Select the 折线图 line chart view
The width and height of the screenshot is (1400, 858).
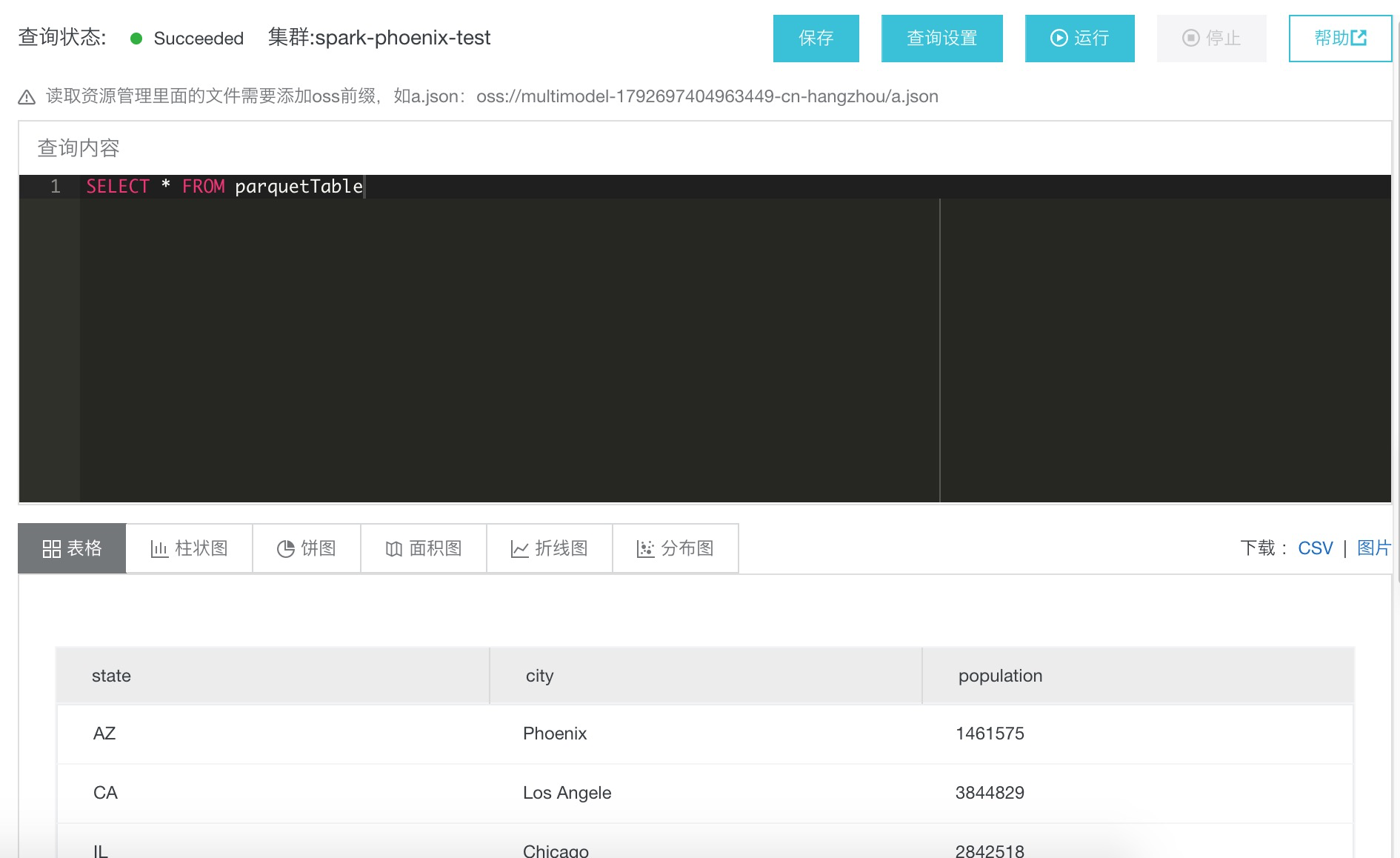coord(549,548)
